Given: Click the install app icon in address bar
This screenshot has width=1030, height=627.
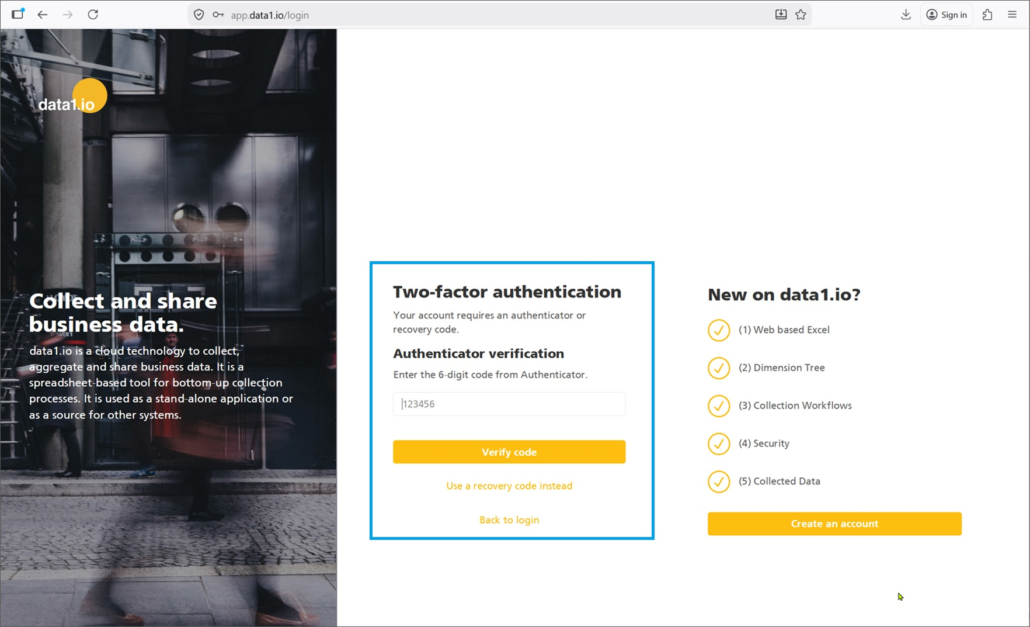Looking at the screenshot, I should click(x=781, y=15).
